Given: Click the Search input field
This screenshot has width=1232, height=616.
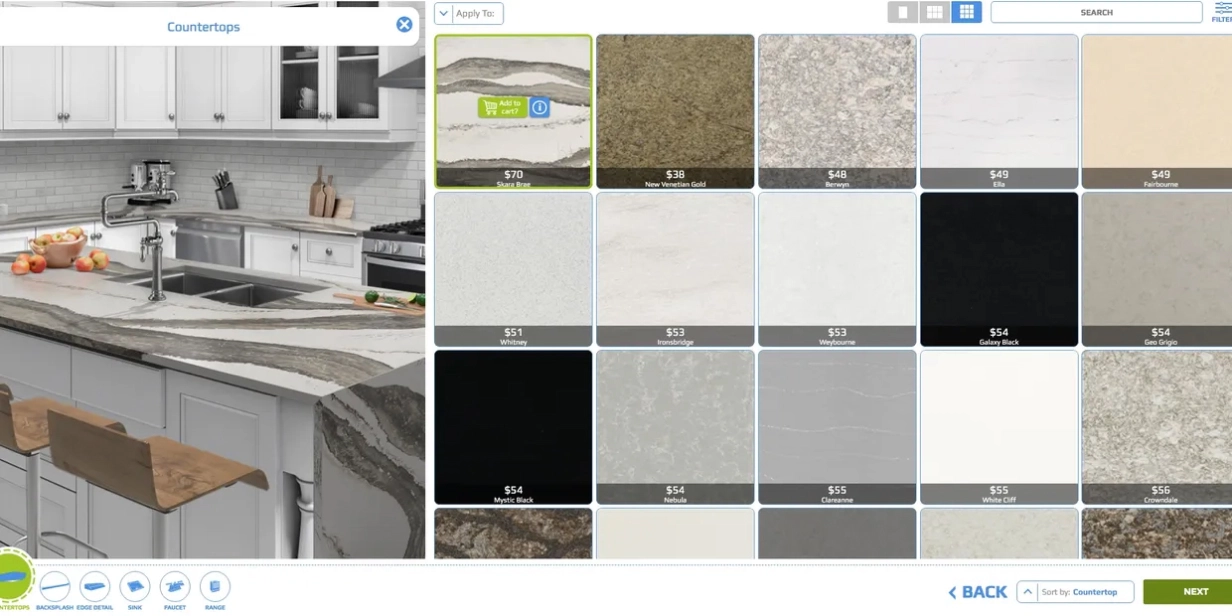Looking at the screenshot, I should click(x=1096, y=12).
